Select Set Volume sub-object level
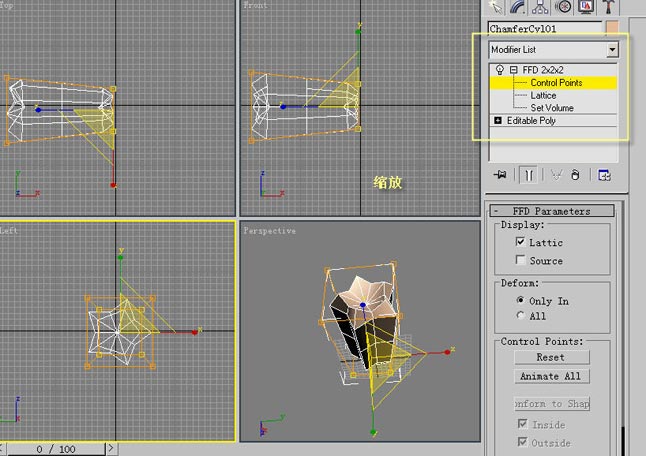646x456 pixels. [x=552, y=108]
